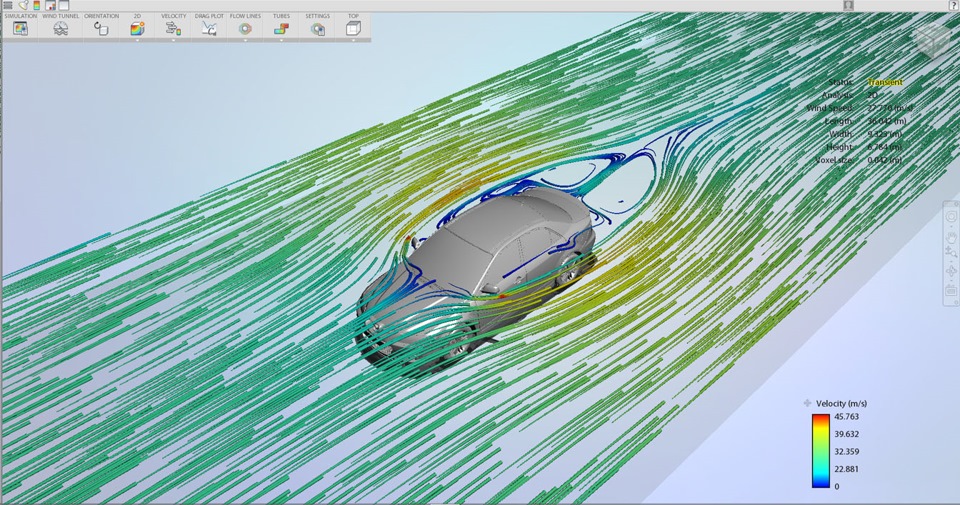Expand the Velocity dropdown arrow
Screen dimensions: 960x505
pyautogui.click(x=173, y=40)
